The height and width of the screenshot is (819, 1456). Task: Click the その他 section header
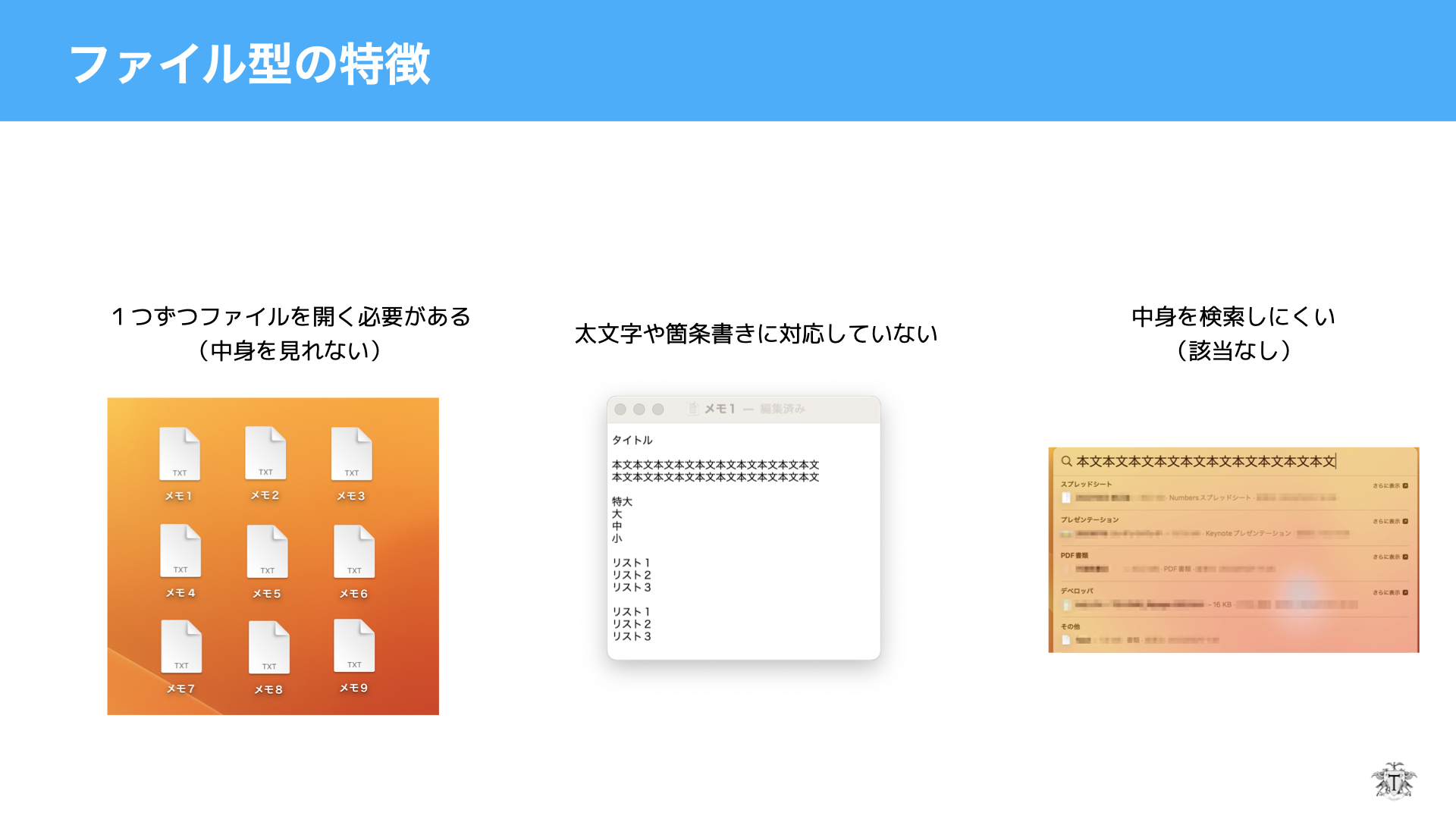point(1070,627)
